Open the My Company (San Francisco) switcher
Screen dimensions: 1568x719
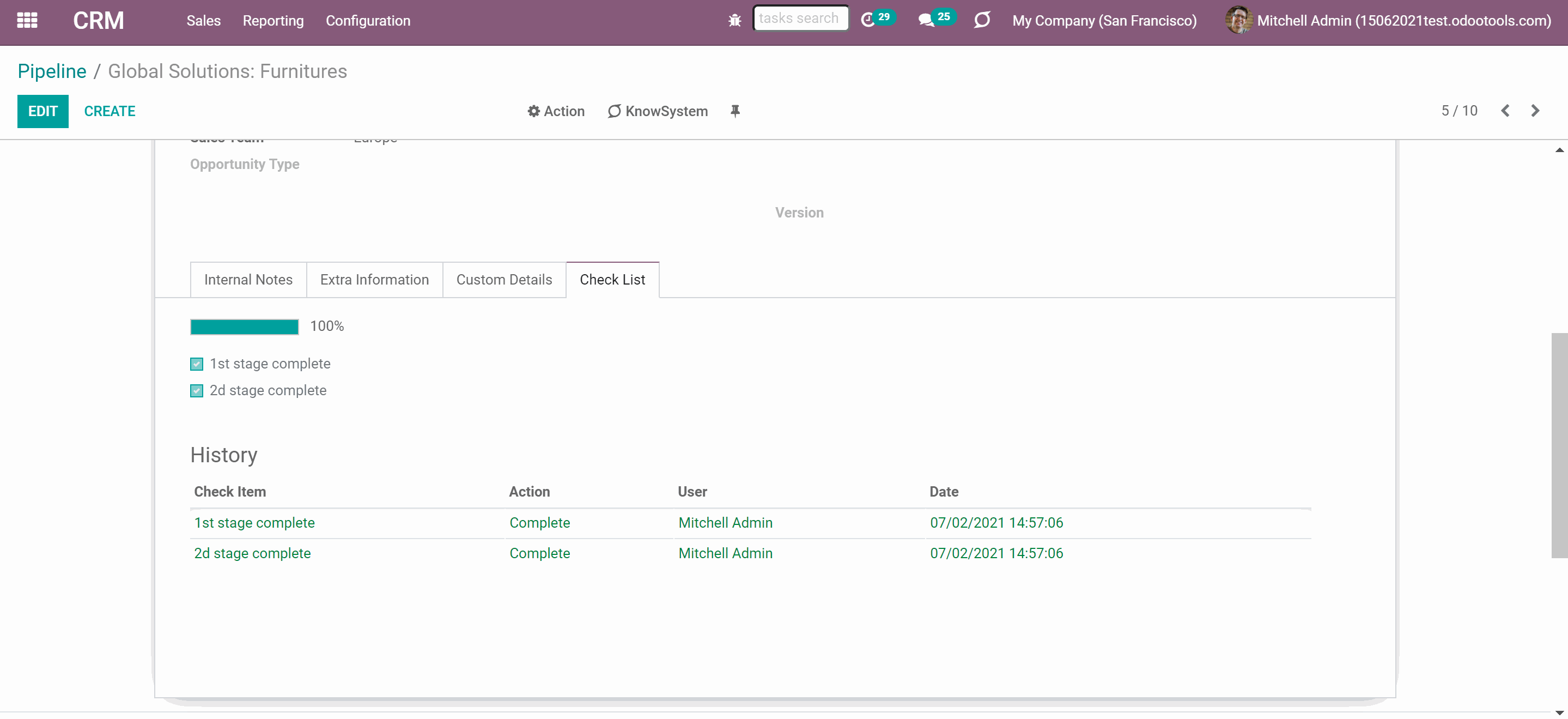point(1104,21)
